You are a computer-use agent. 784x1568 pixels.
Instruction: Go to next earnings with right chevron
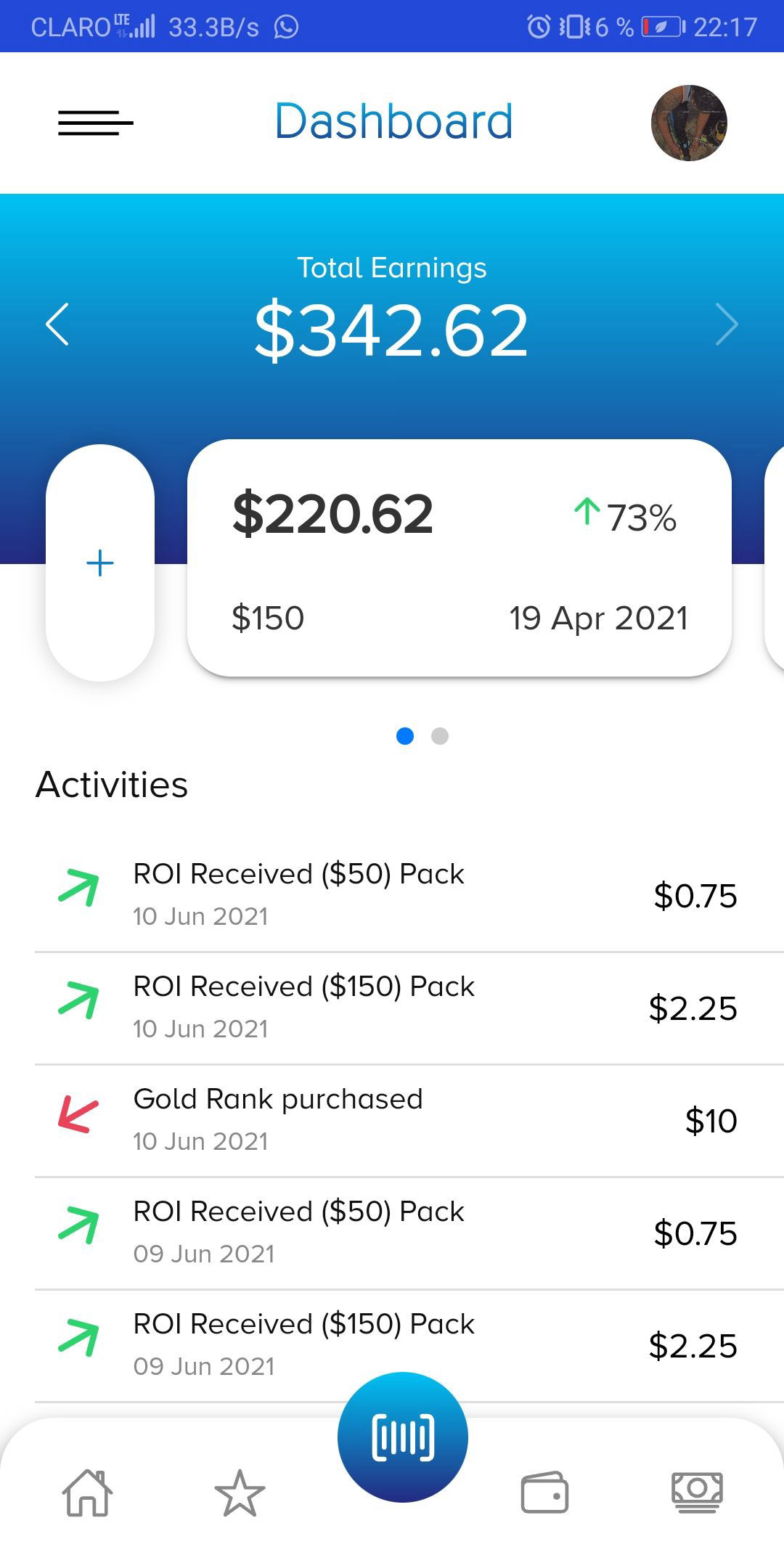(727, 324)
